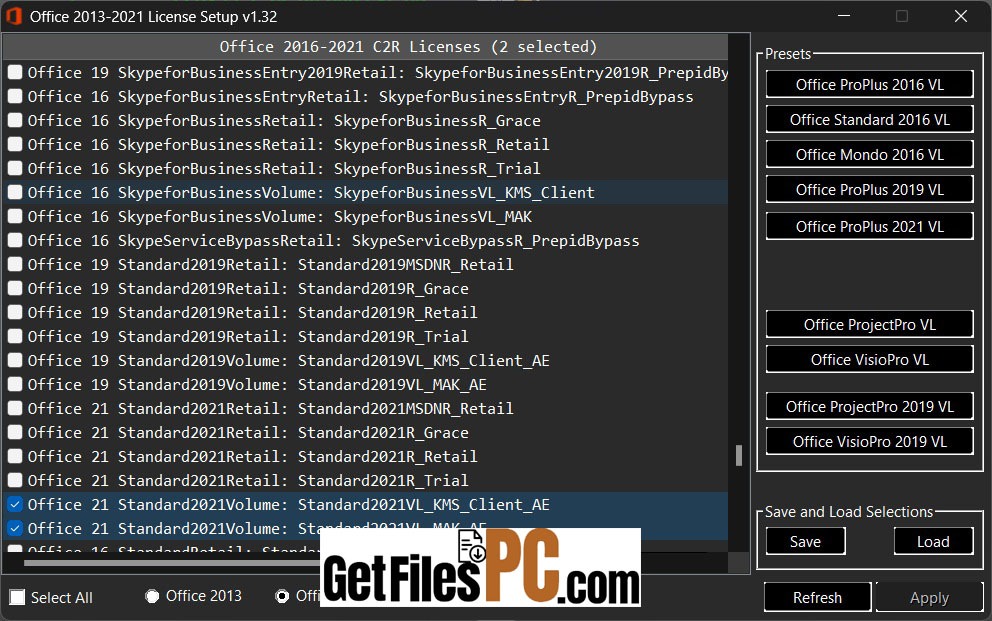Choose the Office ProPlus 2019 VL preset

(x=869, y=190)
